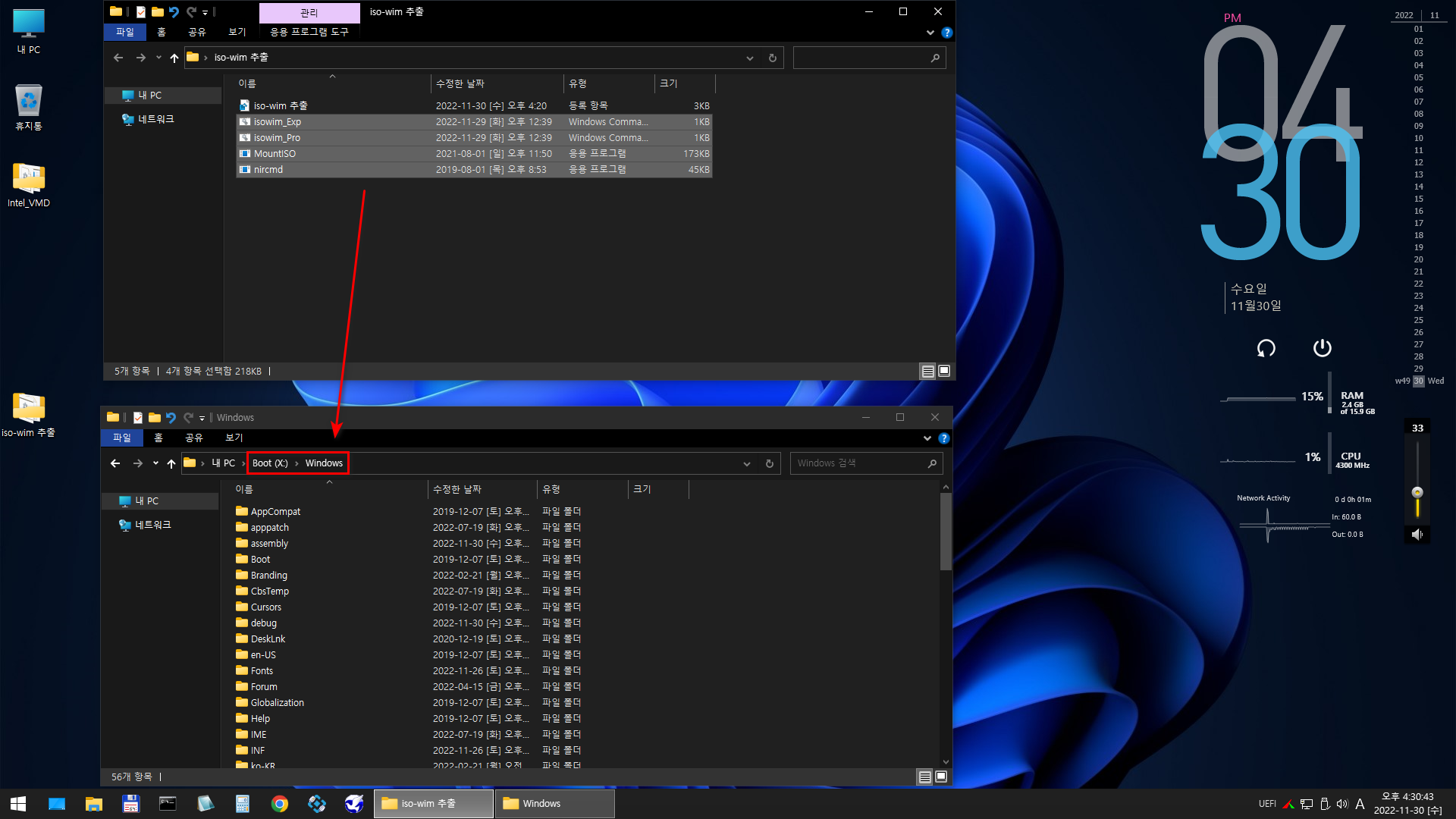Open volume tray icon in taskbar
Viewport: 1456px width, 819px height.
1342,804
